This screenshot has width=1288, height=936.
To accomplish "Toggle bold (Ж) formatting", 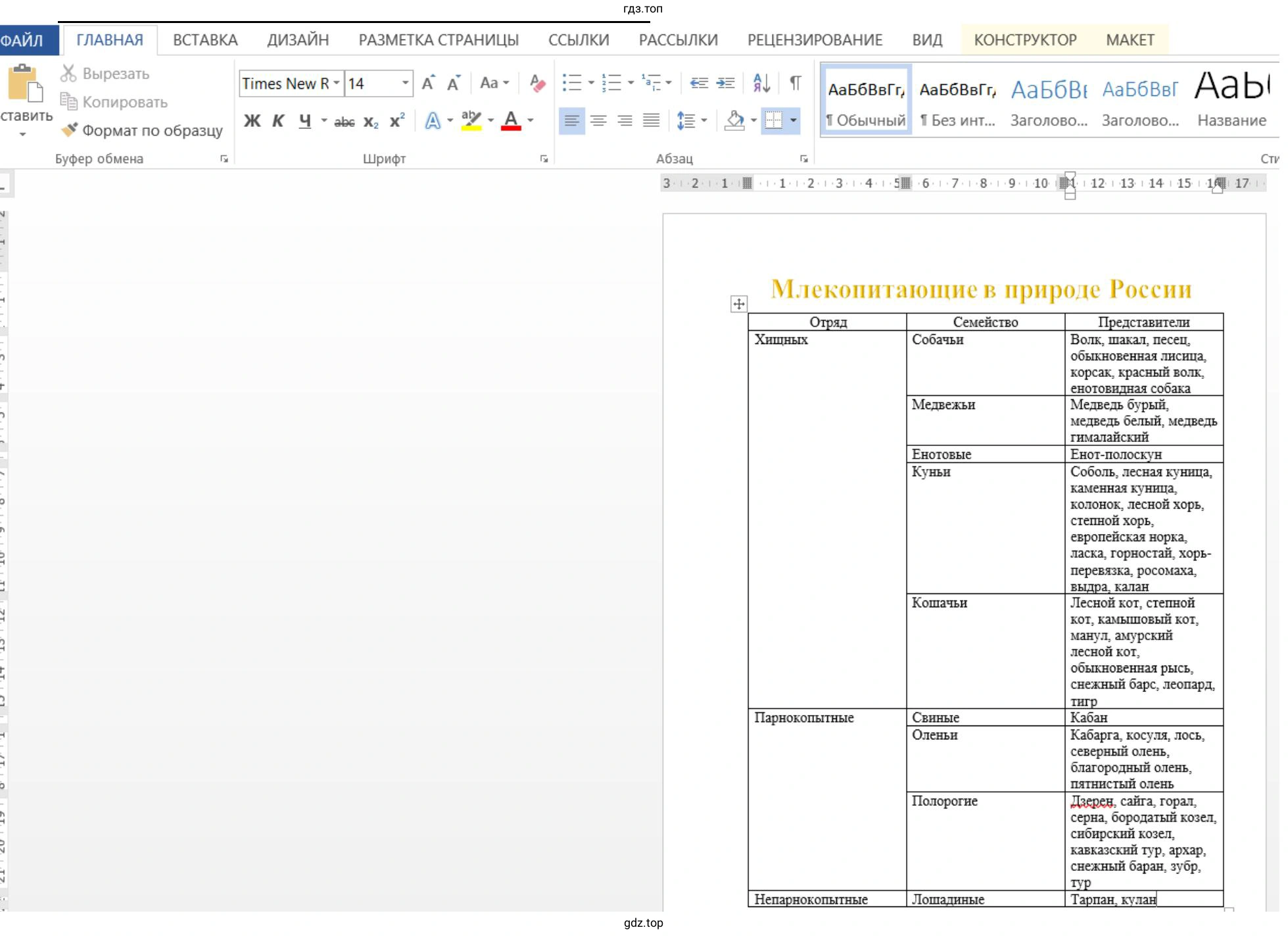I will [252, 121].
